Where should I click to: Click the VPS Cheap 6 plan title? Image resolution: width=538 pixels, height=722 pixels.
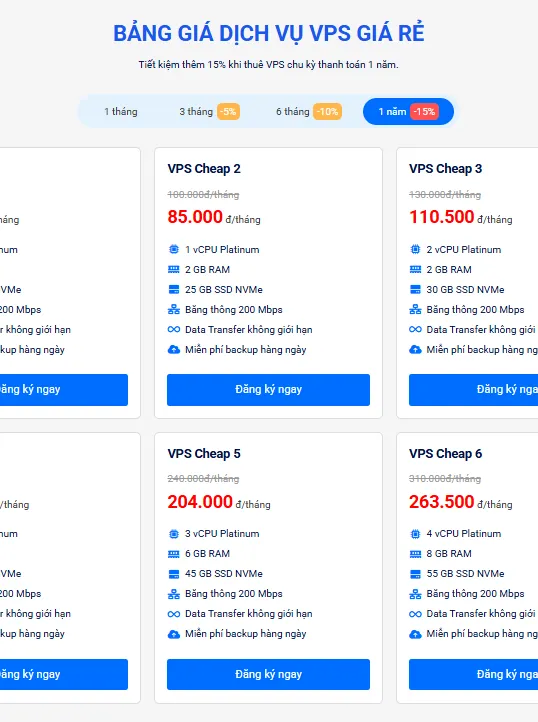tap(445, 454)
